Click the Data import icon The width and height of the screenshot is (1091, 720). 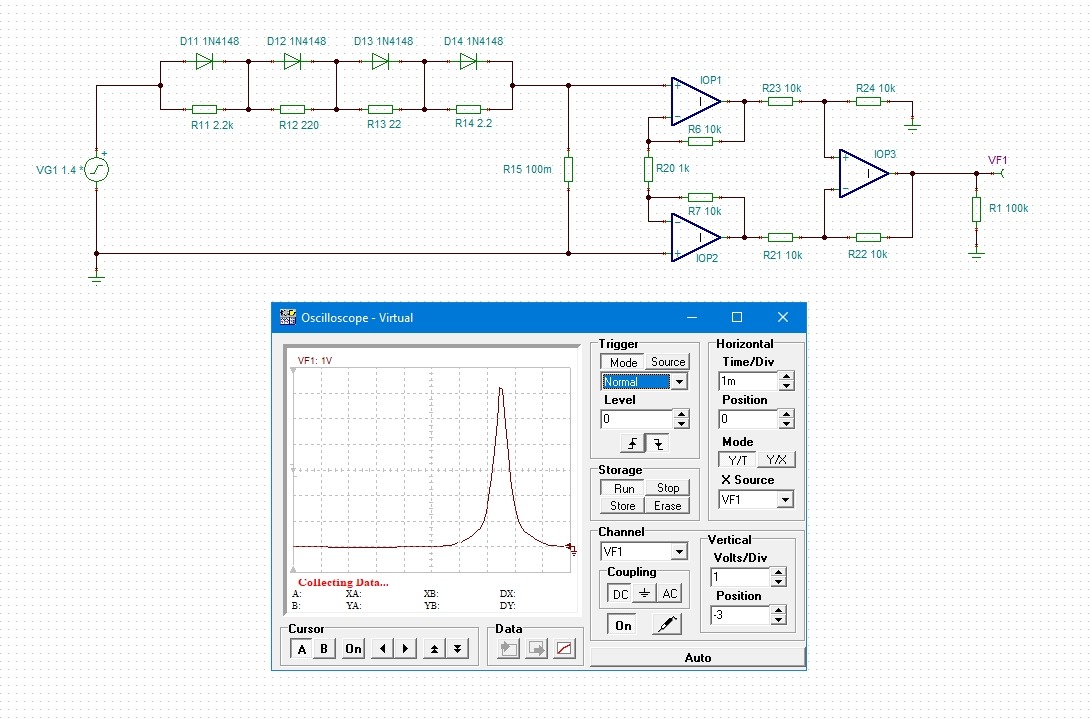tap(509, 649)
